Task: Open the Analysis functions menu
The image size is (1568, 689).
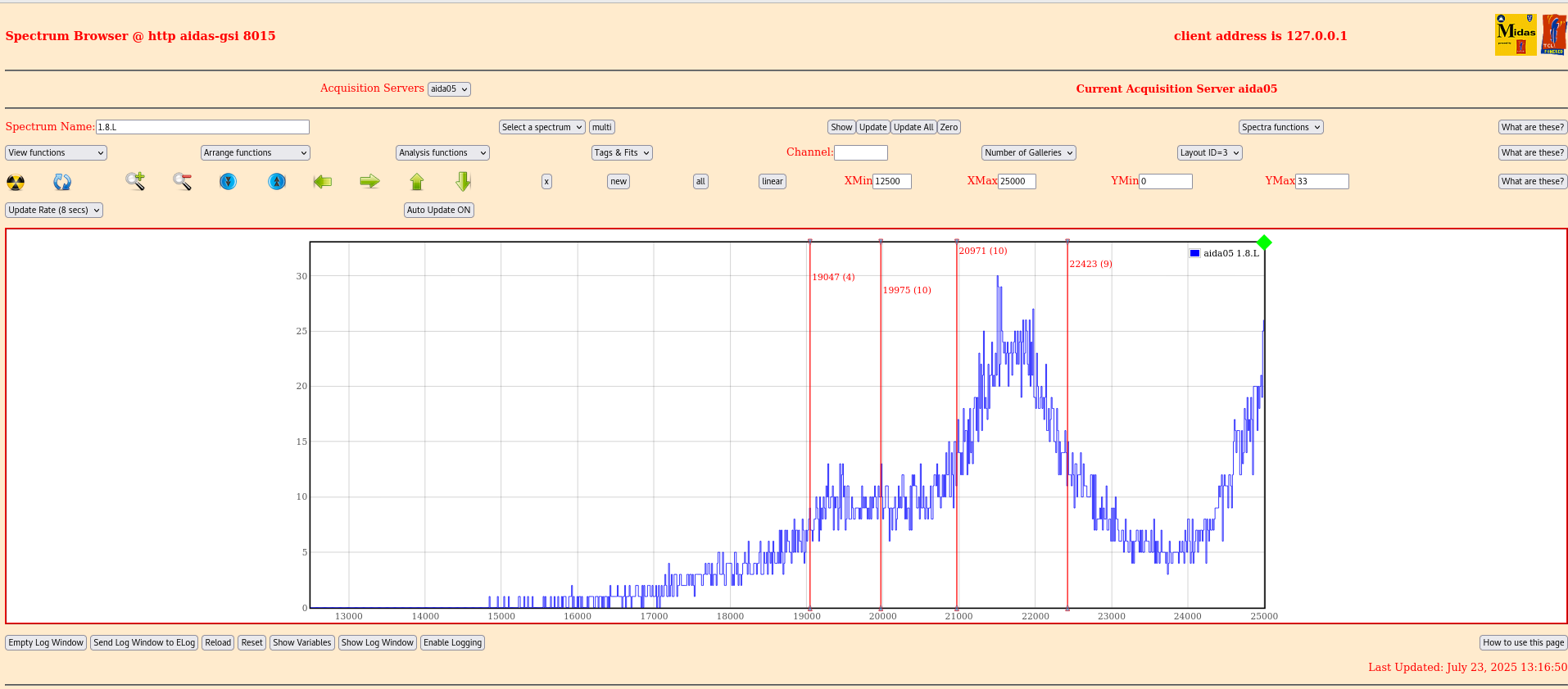Action: tap(442, 153)
